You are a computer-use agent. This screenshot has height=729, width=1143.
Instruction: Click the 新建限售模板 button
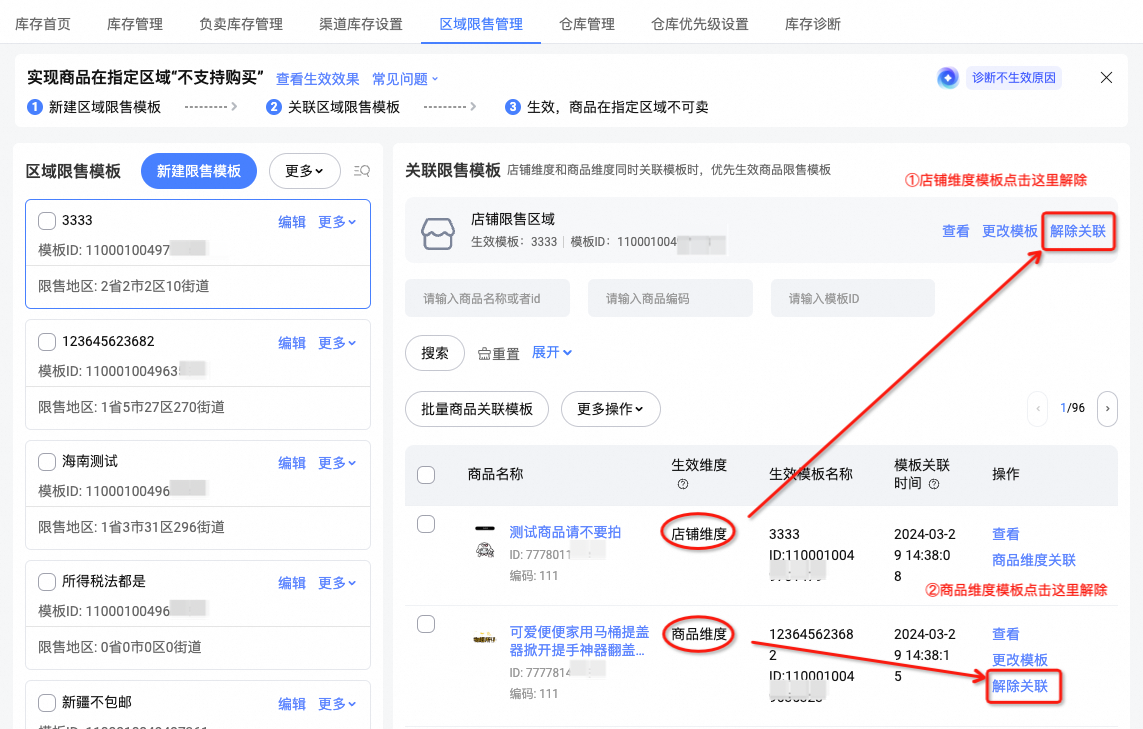point(199,171)
